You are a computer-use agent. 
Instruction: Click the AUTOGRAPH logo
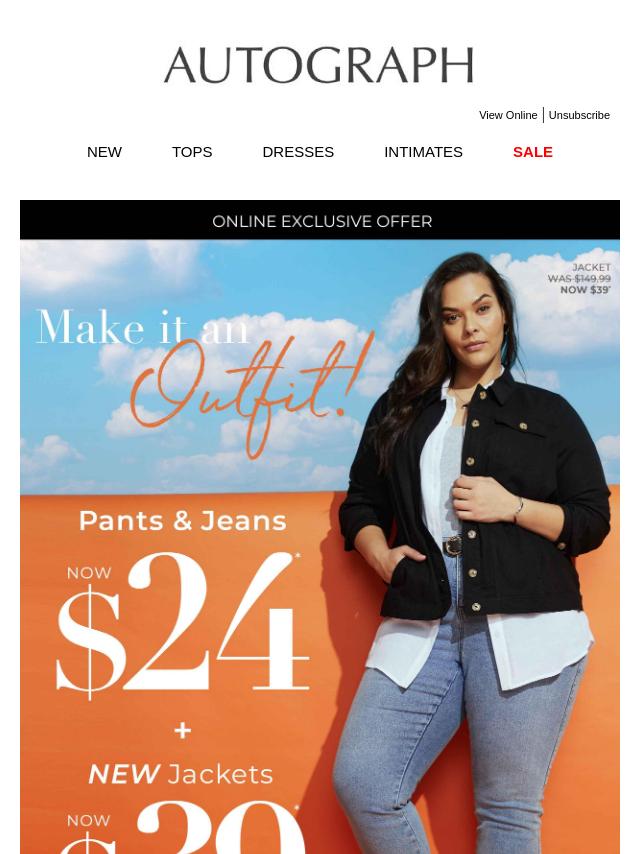pyautogui.click(x=319, y=65)
